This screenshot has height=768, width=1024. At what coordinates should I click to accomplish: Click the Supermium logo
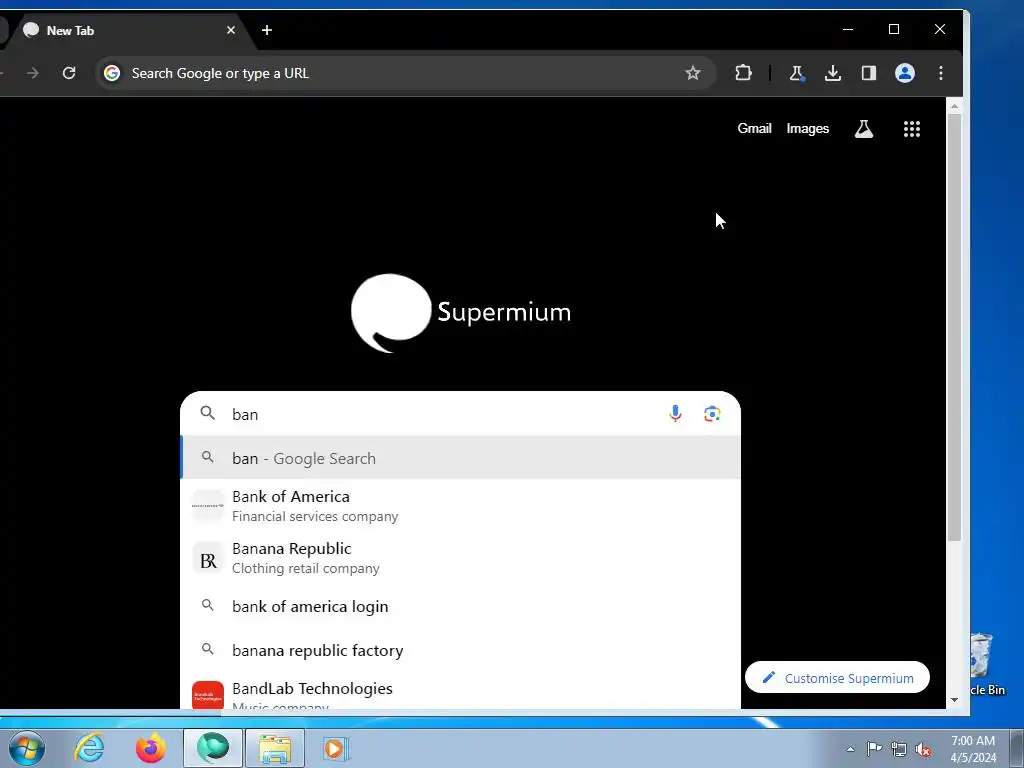point(460,313)
